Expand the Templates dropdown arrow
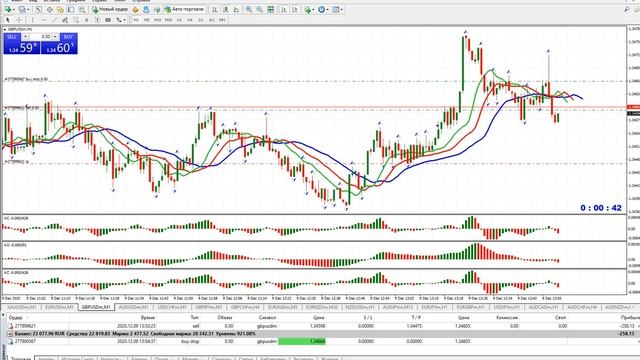The image size is (640, 360). coord(342,9)
